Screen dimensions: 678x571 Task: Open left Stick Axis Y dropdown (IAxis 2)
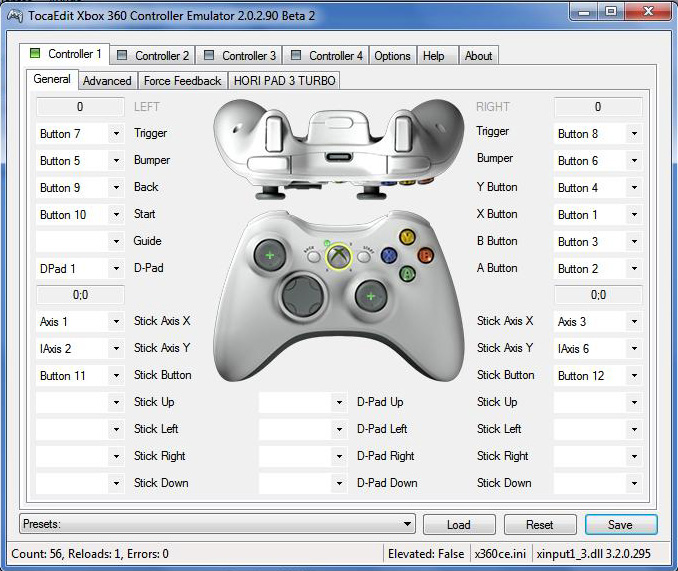80,348
